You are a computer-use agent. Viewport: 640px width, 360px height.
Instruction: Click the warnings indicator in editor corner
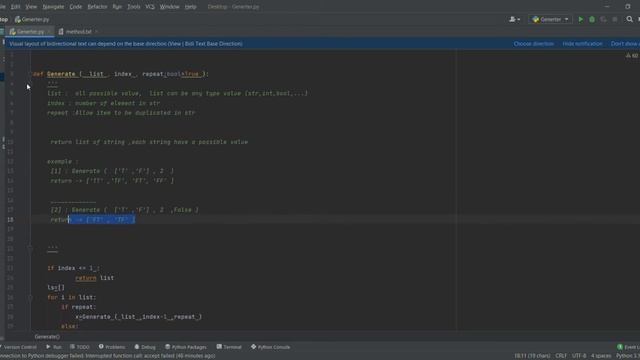pyautogui.click(x=632, y=55)
